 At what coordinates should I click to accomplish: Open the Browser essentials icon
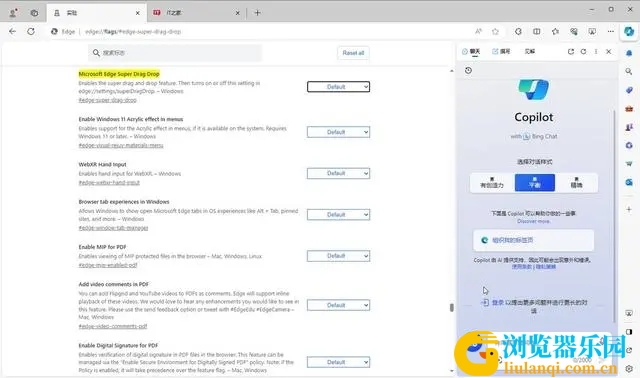click(x=574, y=31)
